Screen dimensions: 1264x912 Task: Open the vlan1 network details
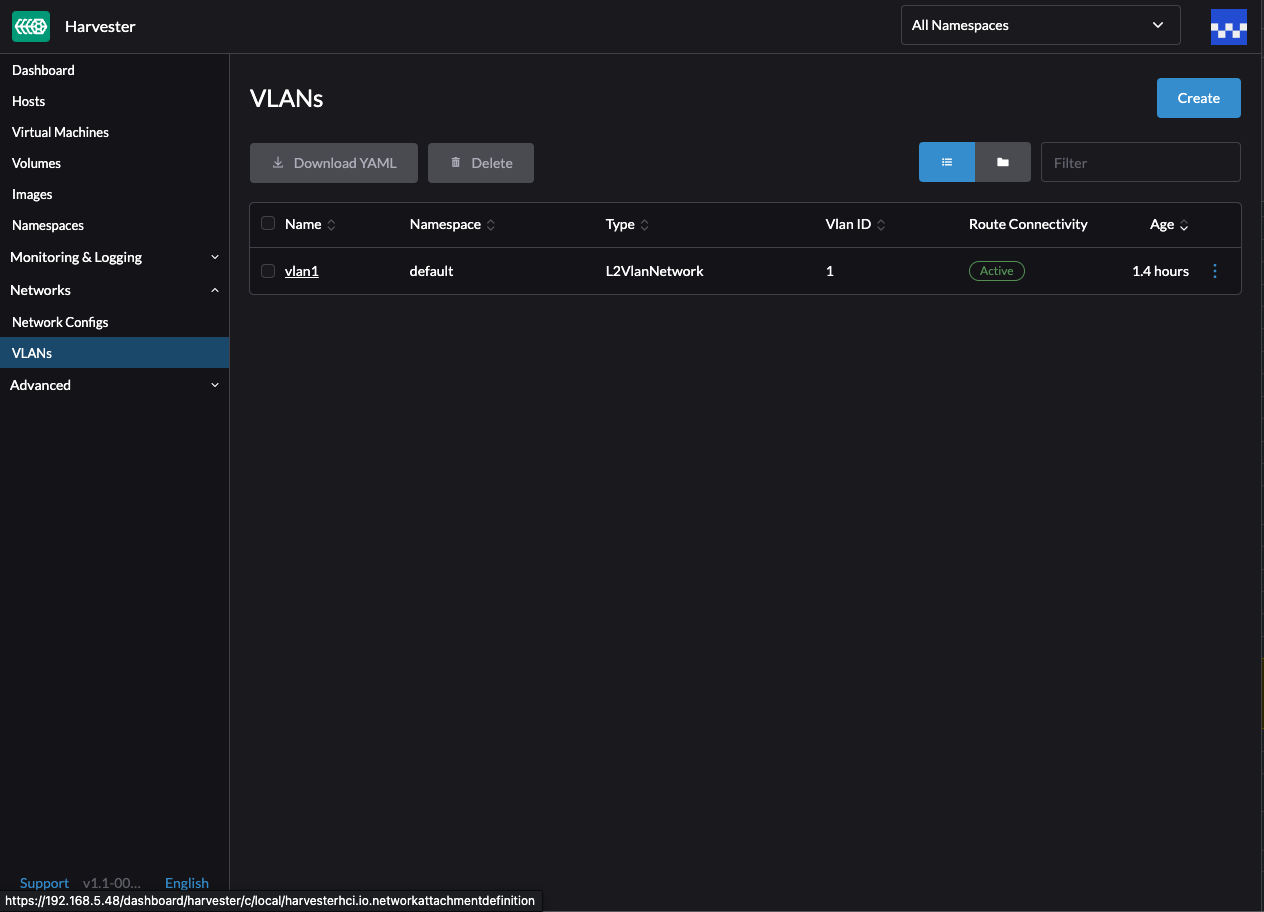click(x=302, y=270)
